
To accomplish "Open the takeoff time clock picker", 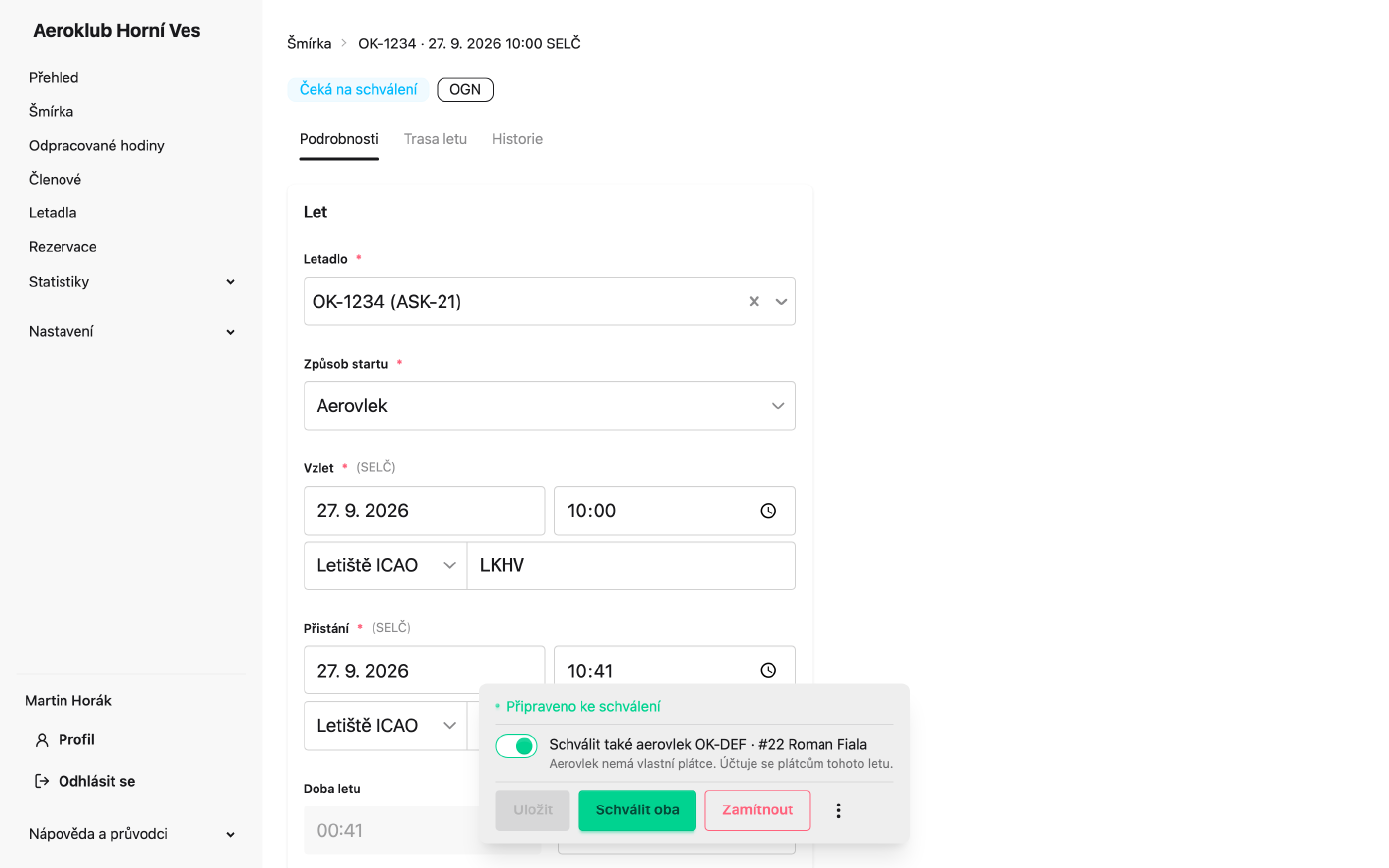I will pos(768,511).
